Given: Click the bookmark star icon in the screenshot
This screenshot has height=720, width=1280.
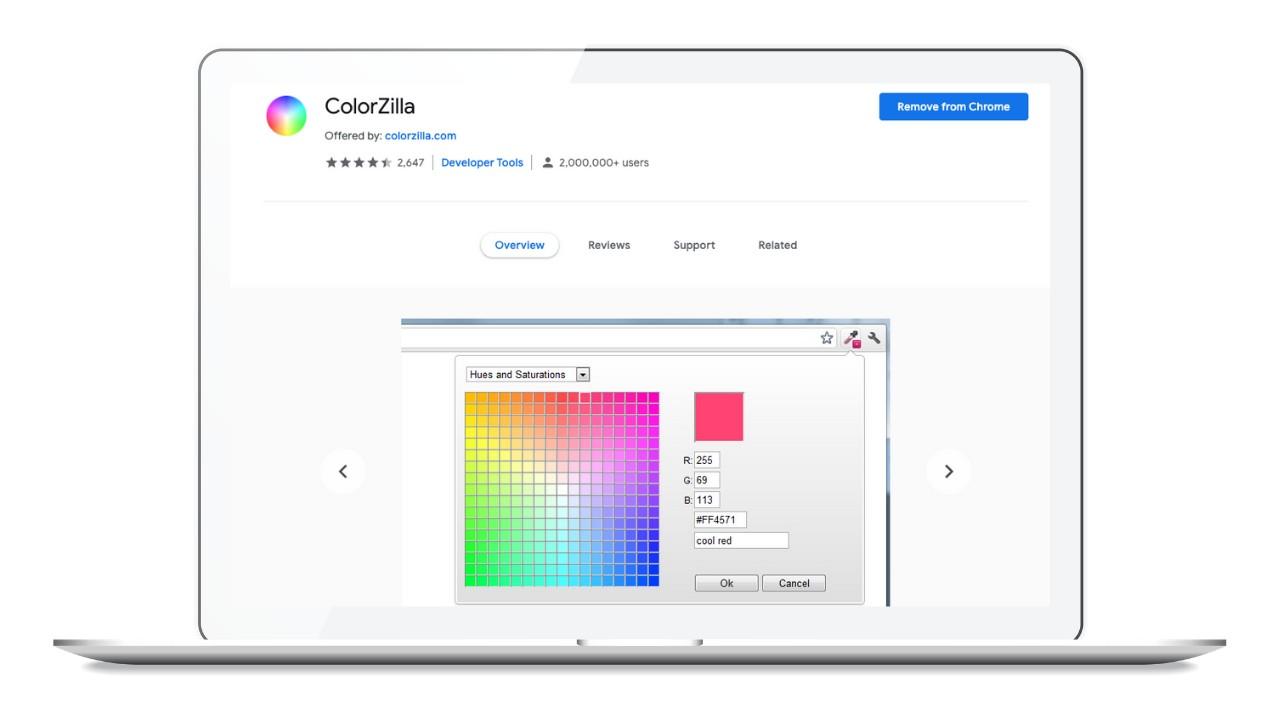Looking at the screenshot, I should point(827,338).
